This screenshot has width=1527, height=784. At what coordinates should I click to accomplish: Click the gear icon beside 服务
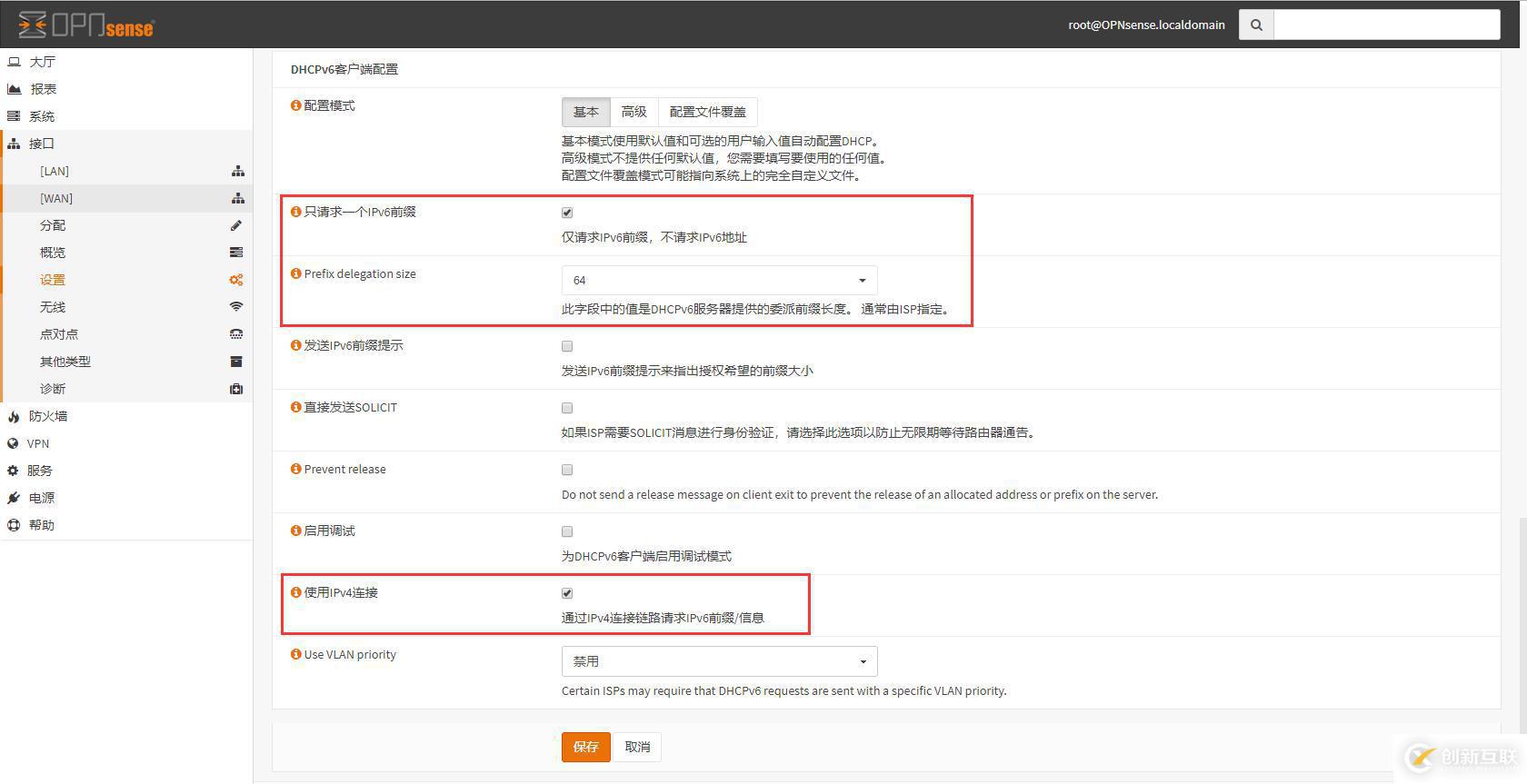pos(14,471)
